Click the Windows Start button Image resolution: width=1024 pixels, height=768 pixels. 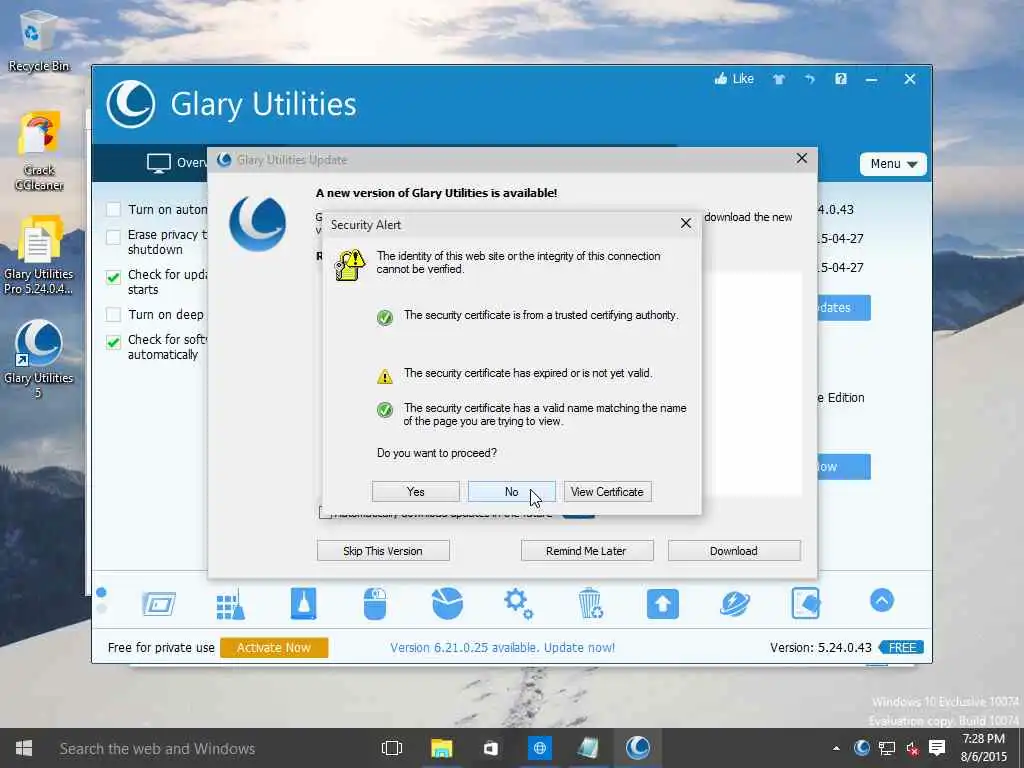point(24,748)
